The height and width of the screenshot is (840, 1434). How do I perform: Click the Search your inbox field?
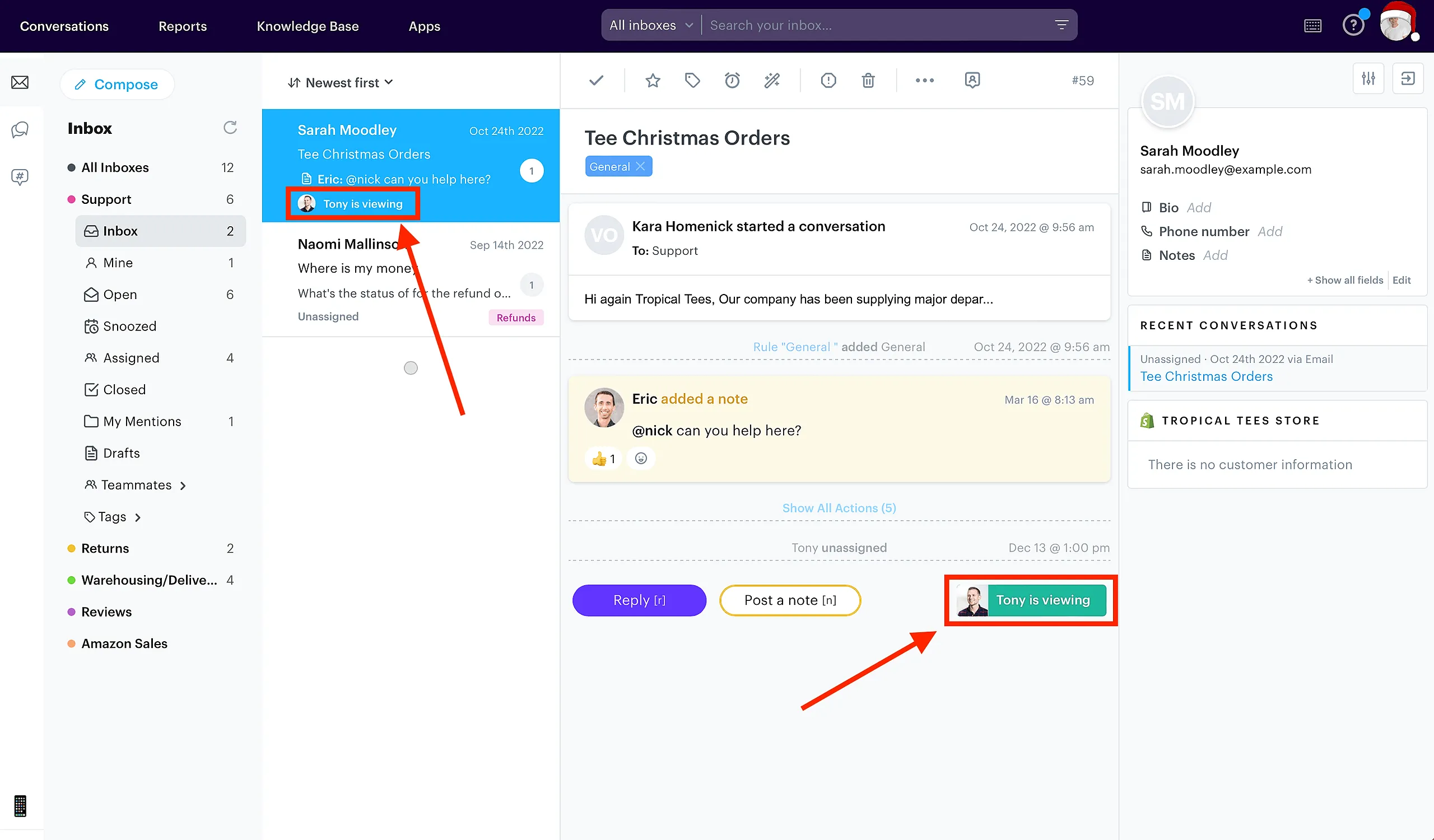[876, 25]
